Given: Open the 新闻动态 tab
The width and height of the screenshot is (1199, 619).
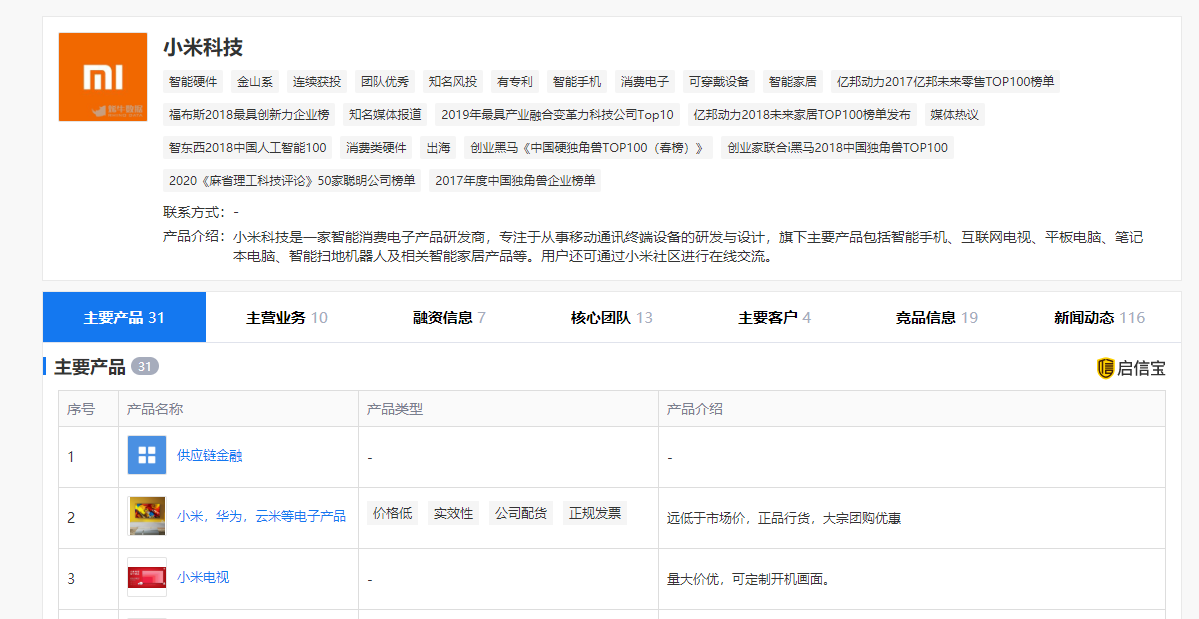Looking at the screenshot, I should [x=1099, y=318].
